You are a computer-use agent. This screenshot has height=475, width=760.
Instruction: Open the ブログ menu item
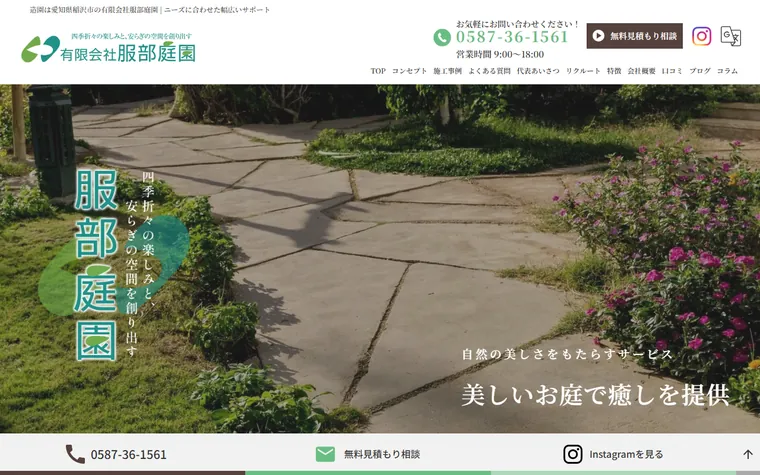(x=700, y=71)
